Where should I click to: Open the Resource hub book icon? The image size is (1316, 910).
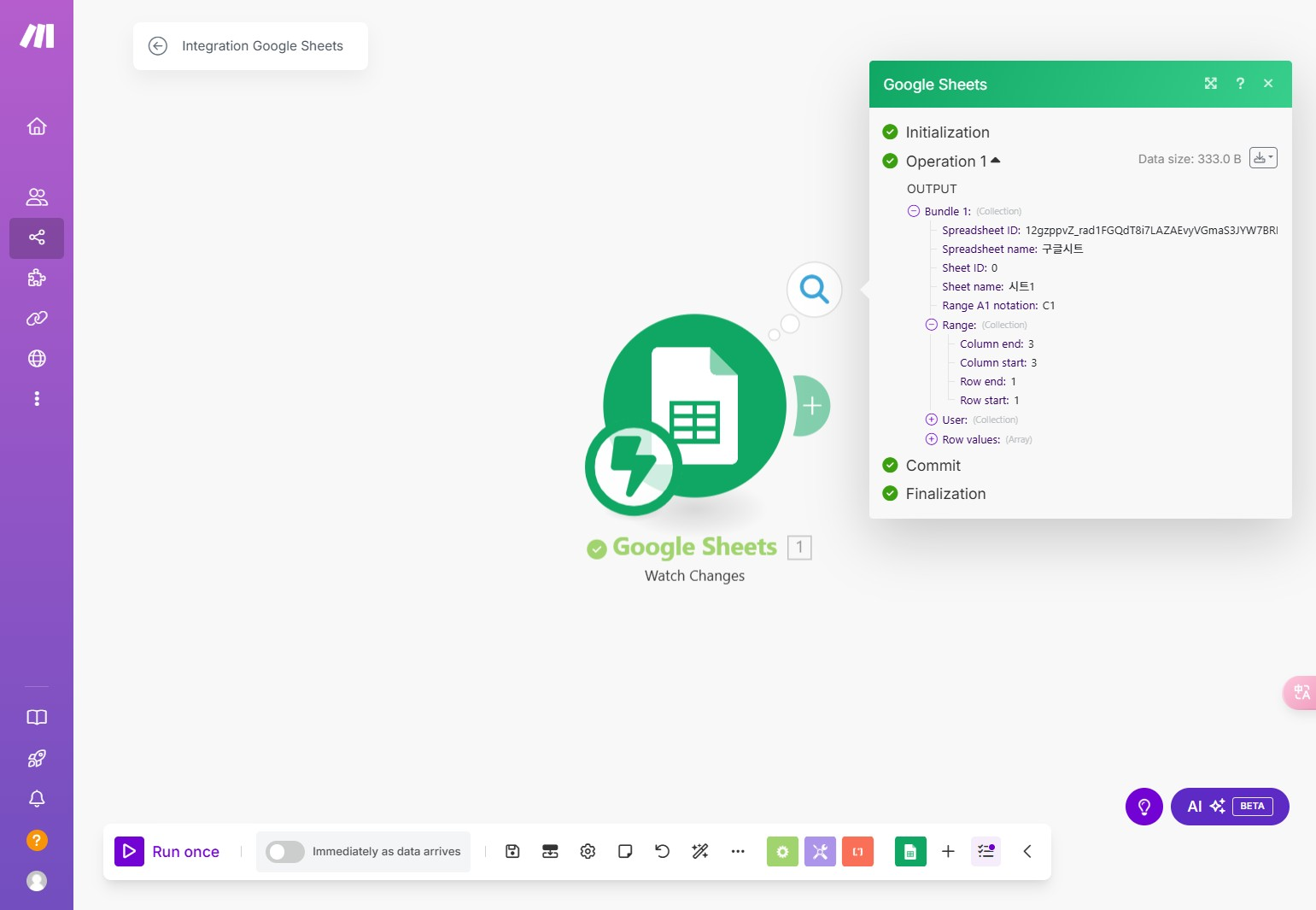[x=37, y=718]
